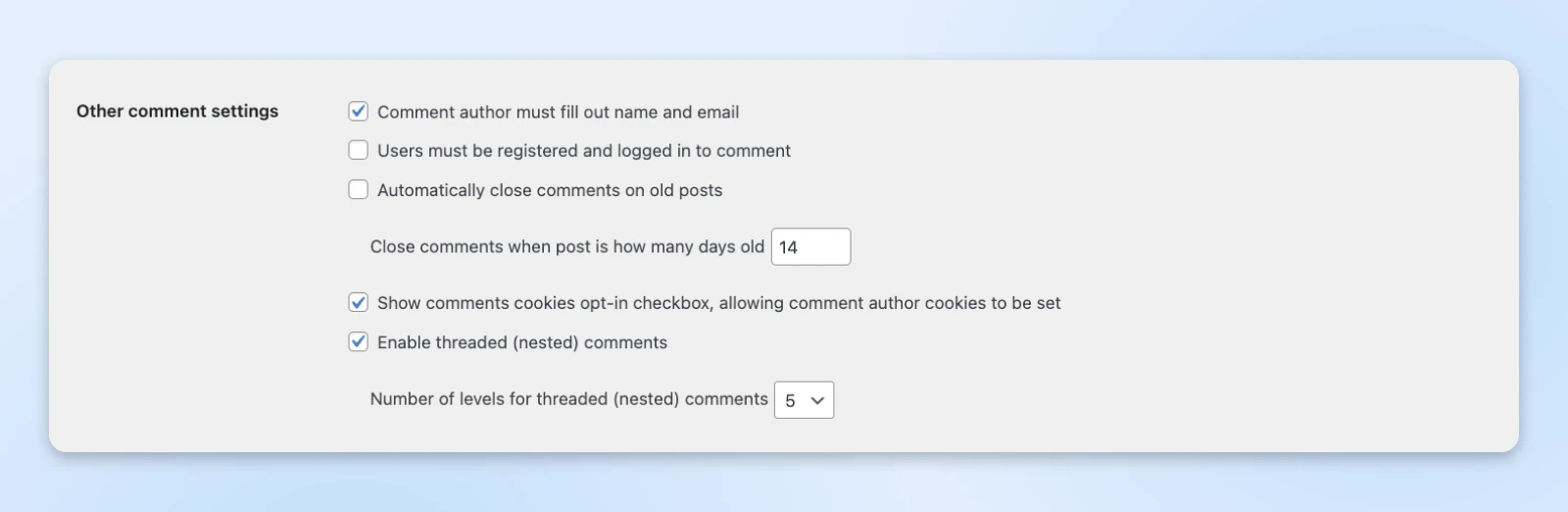Click 'Comment author must fill out name and email' label
This screenshot has height=512, width=1568.
pyautogui.click(x=558, y=112)
